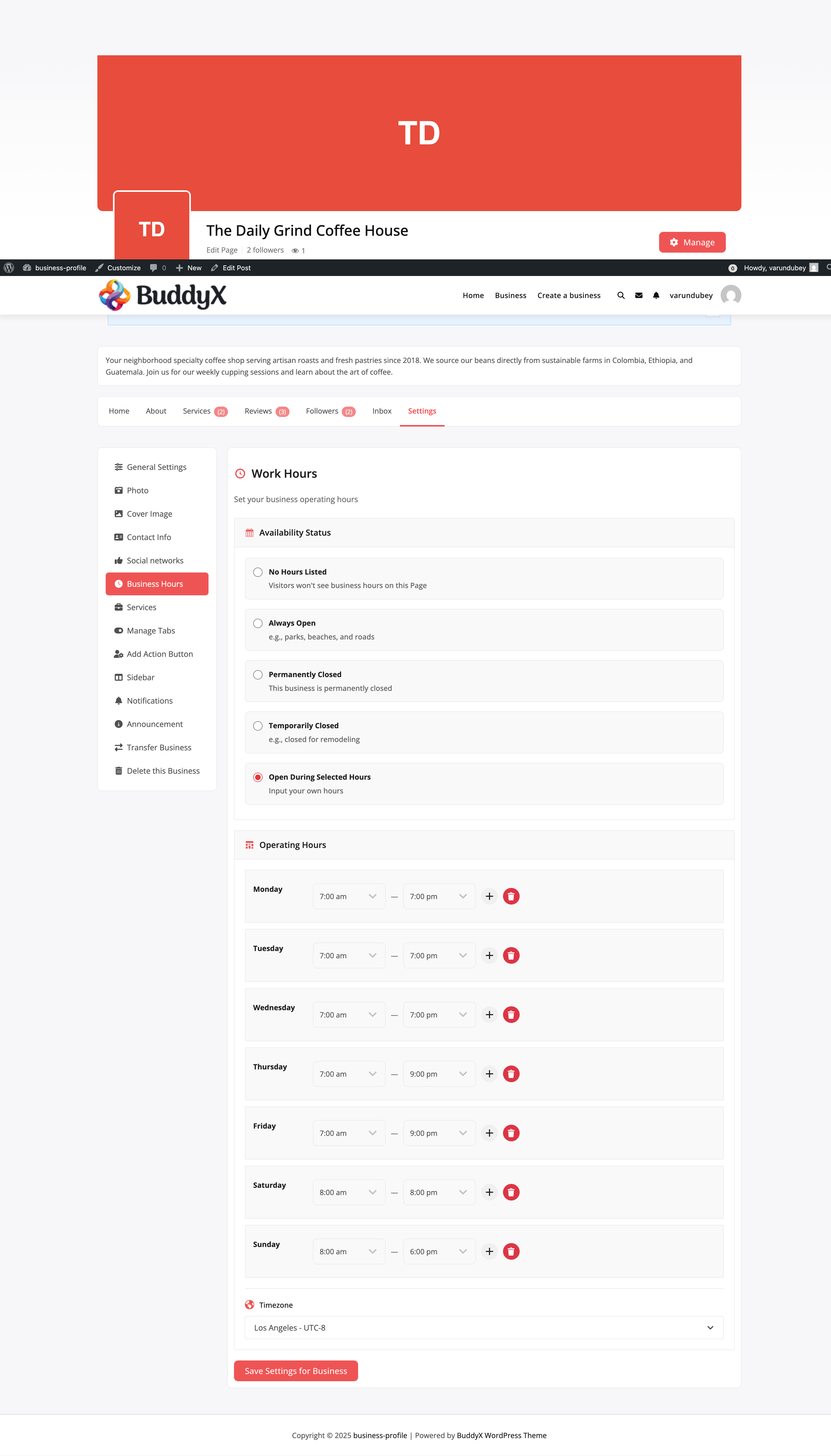The image size is (831, 1456).
Task: Open Tuesday closing time dropdown
Action: 439,955
